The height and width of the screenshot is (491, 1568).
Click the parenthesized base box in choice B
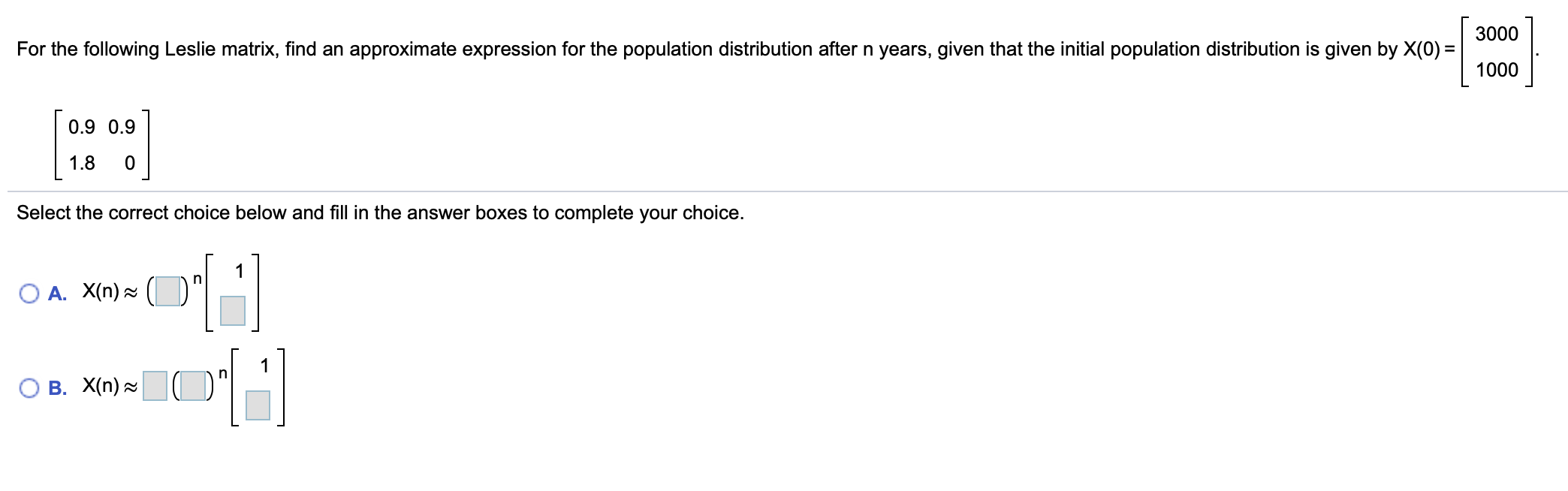(x=193, y=386)
